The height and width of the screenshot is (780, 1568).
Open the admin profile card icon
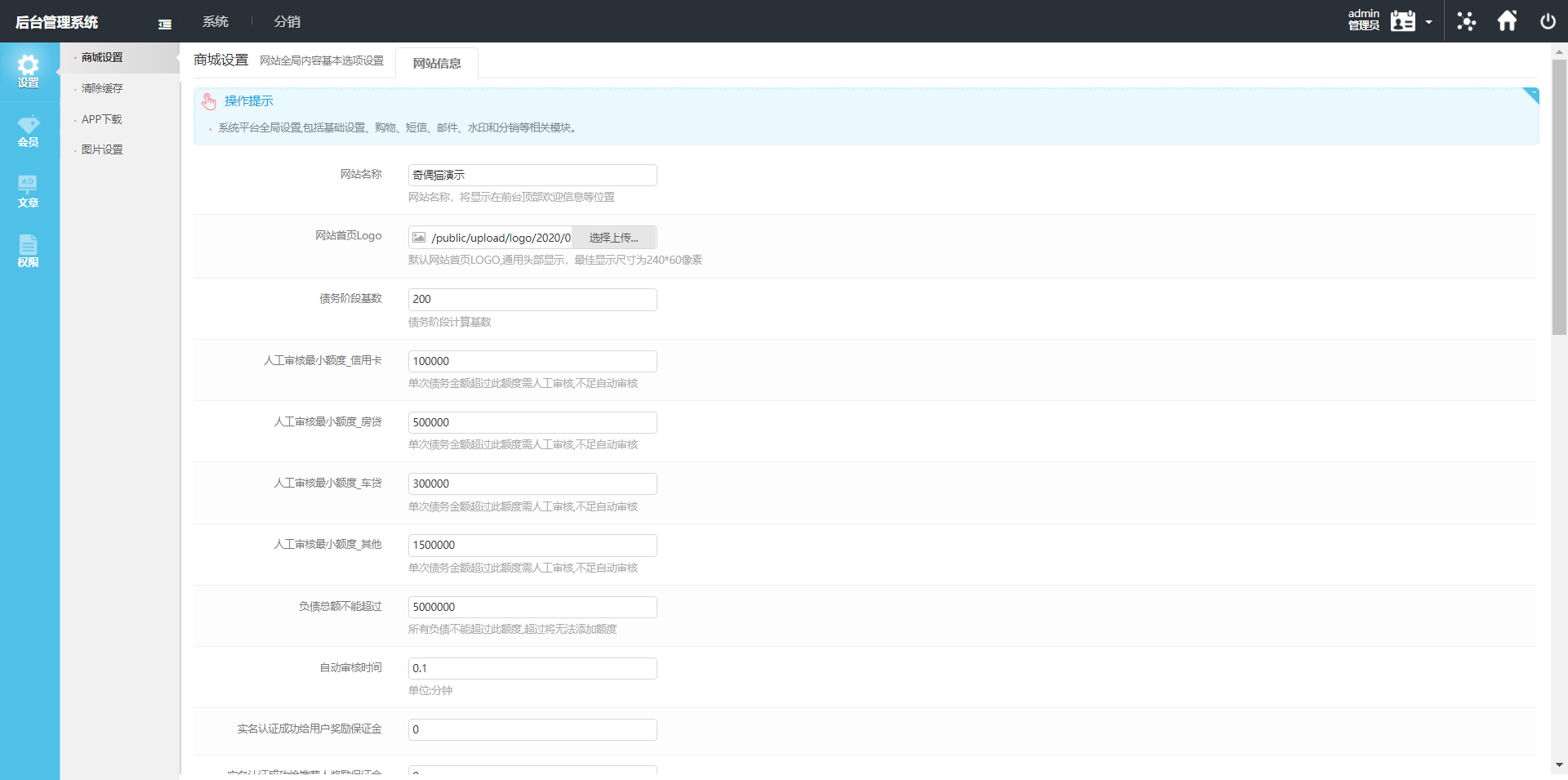1403,21
